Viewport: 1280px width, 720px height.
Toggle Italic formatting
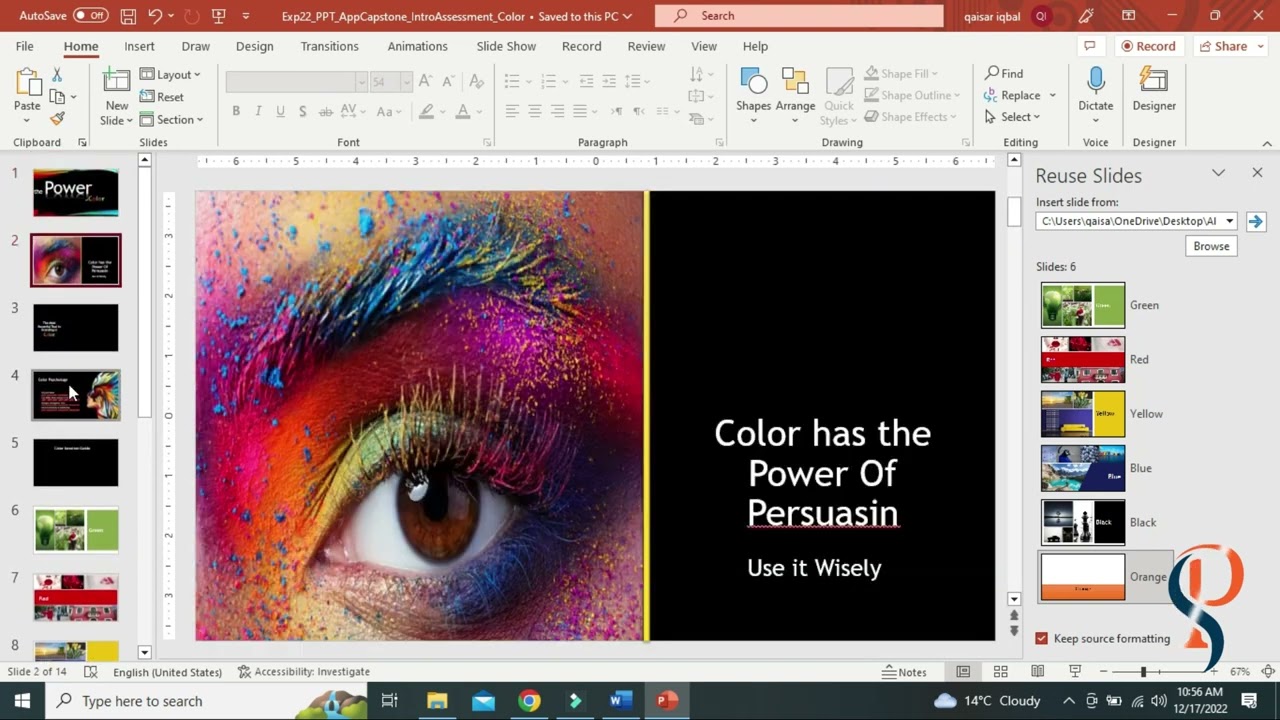point(258,111)
